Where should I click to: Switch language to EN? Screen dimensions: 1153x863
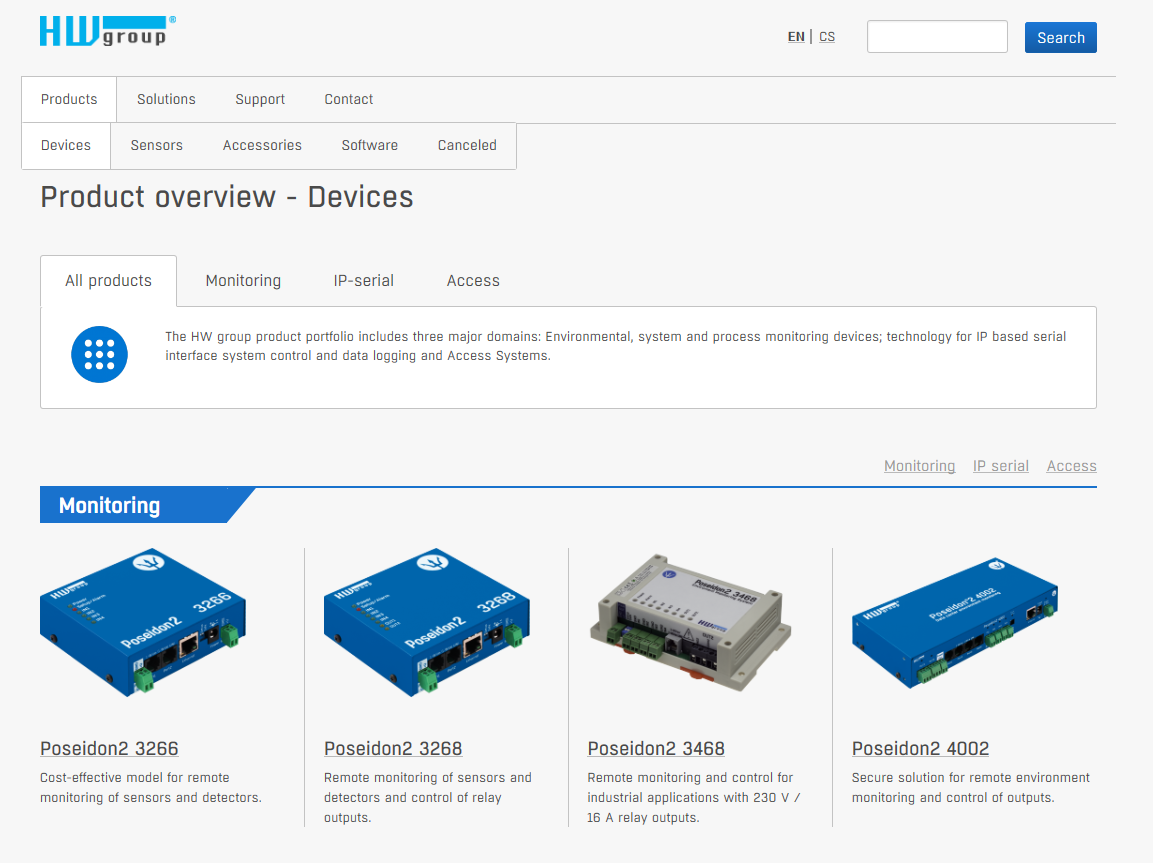pos(796,37)
